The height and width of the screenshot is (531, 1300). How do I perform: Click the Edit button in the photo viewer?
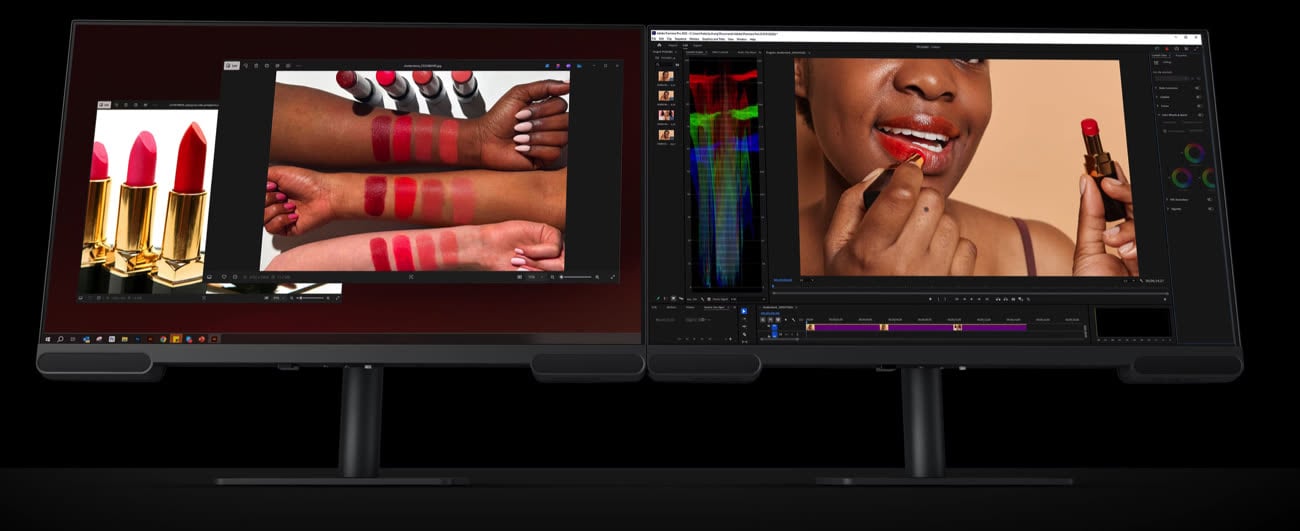coord(233,66)
